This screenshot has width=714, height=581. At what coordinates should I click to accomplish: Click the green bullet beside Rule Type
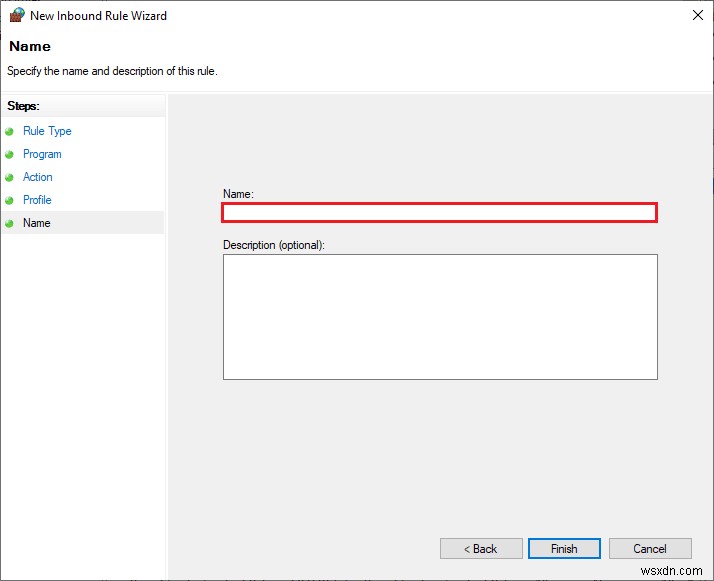(10, 131)
